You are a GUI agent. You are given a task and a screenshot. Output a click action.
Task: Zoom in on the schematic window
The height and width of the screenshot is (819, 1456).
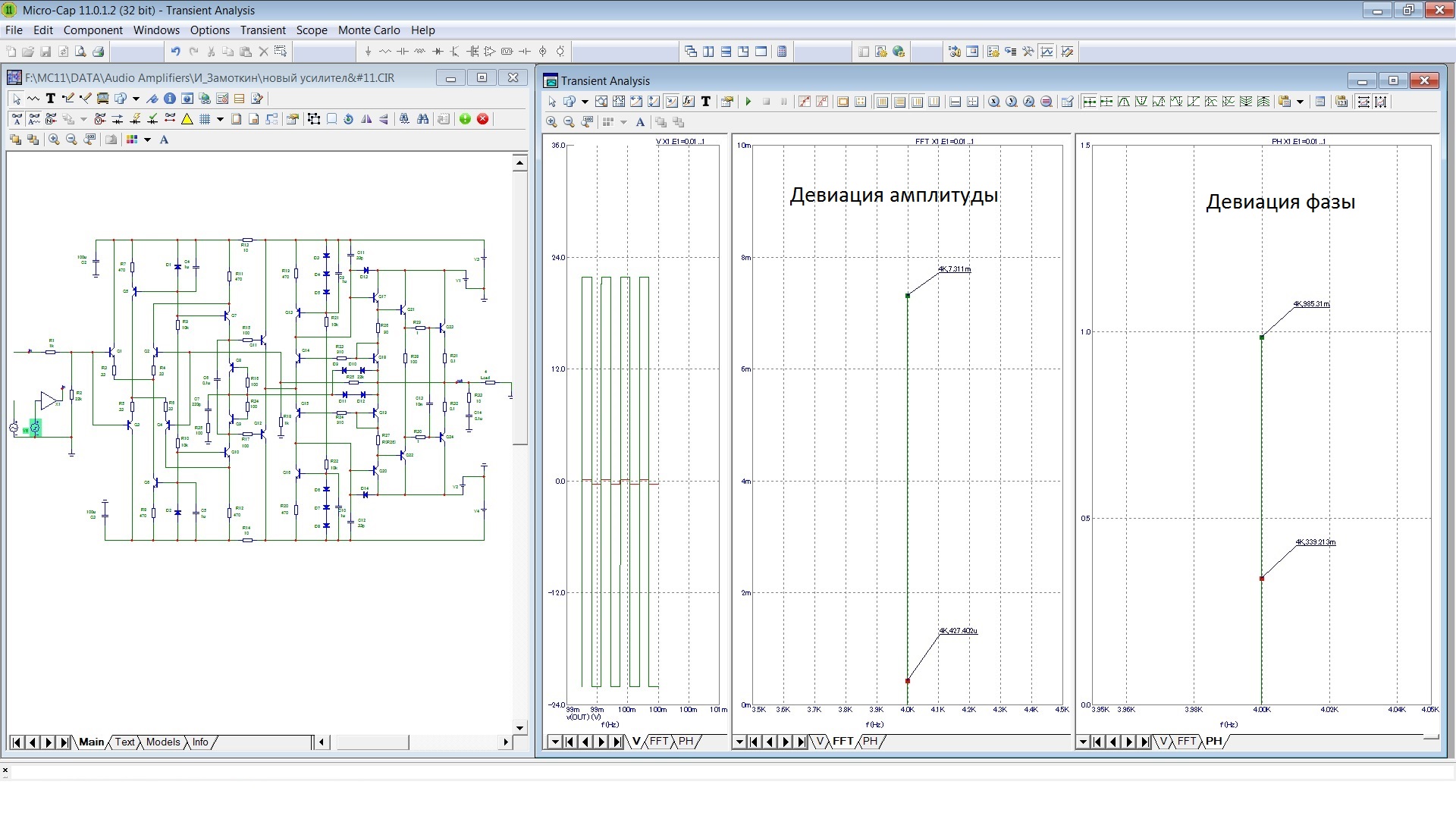[x=54, y=140]
